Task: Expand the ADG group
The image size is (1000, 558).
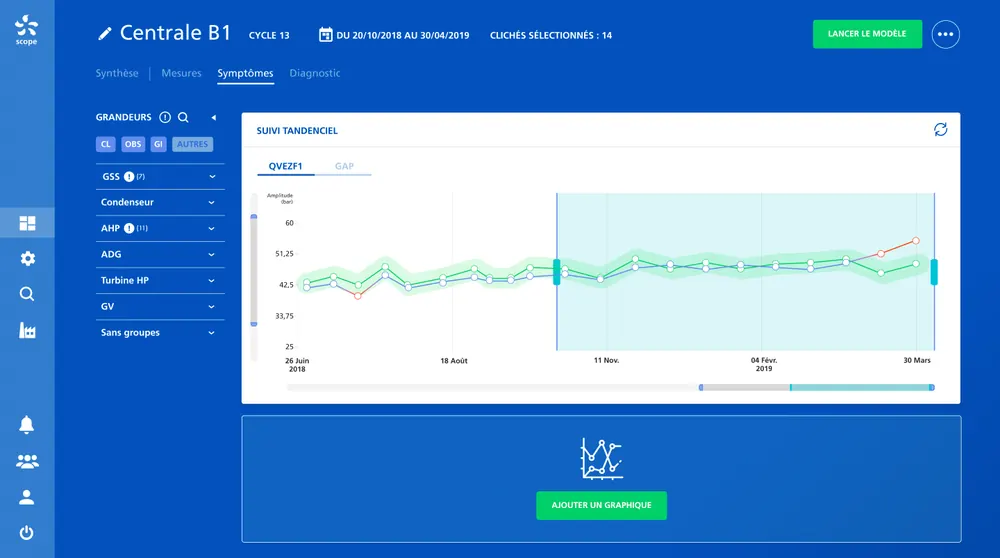Action: pyautogui.click(x=160, y=254)
